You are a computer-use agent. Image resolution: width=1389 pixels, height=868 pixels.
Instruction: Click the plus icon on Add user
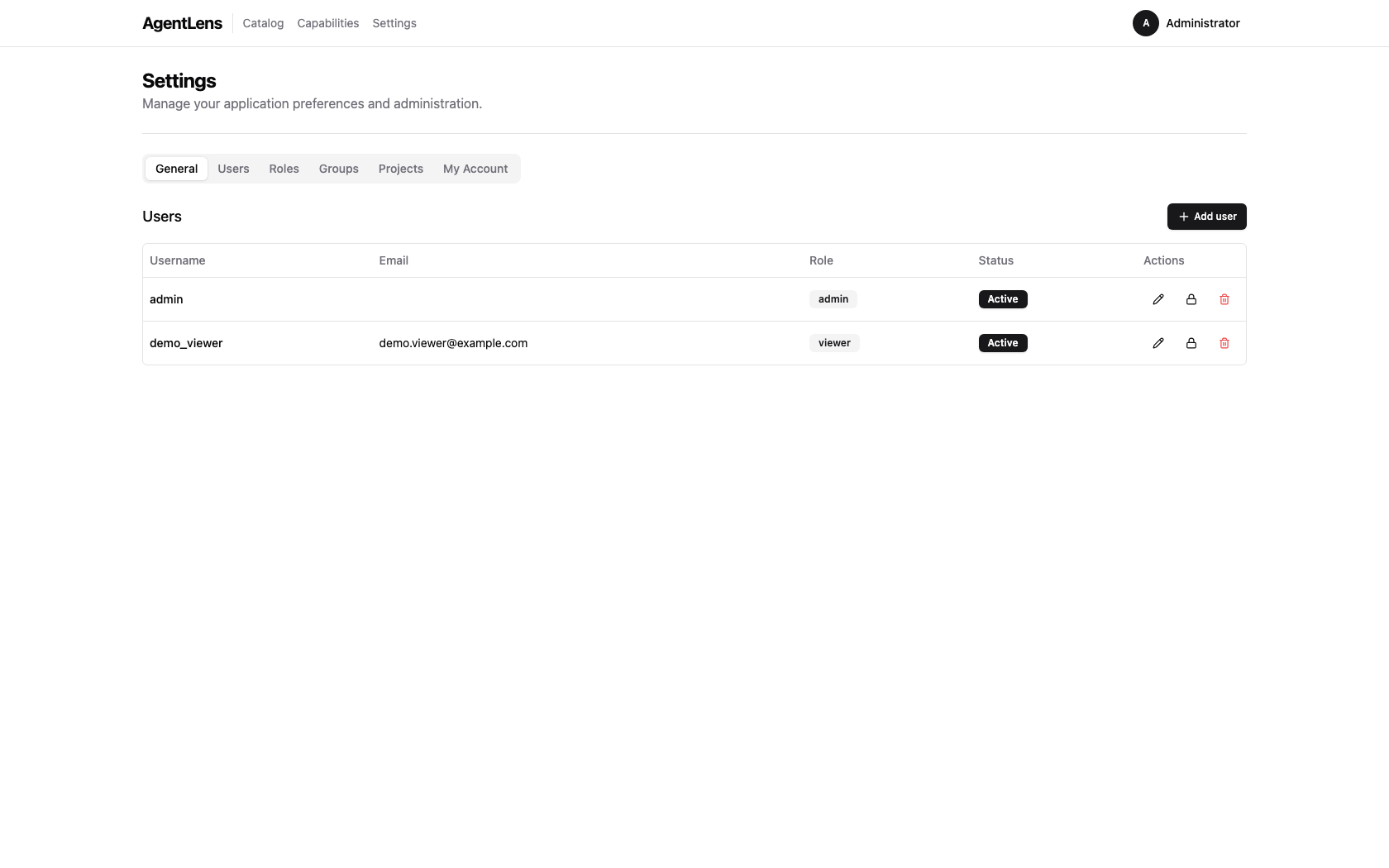1183,217
